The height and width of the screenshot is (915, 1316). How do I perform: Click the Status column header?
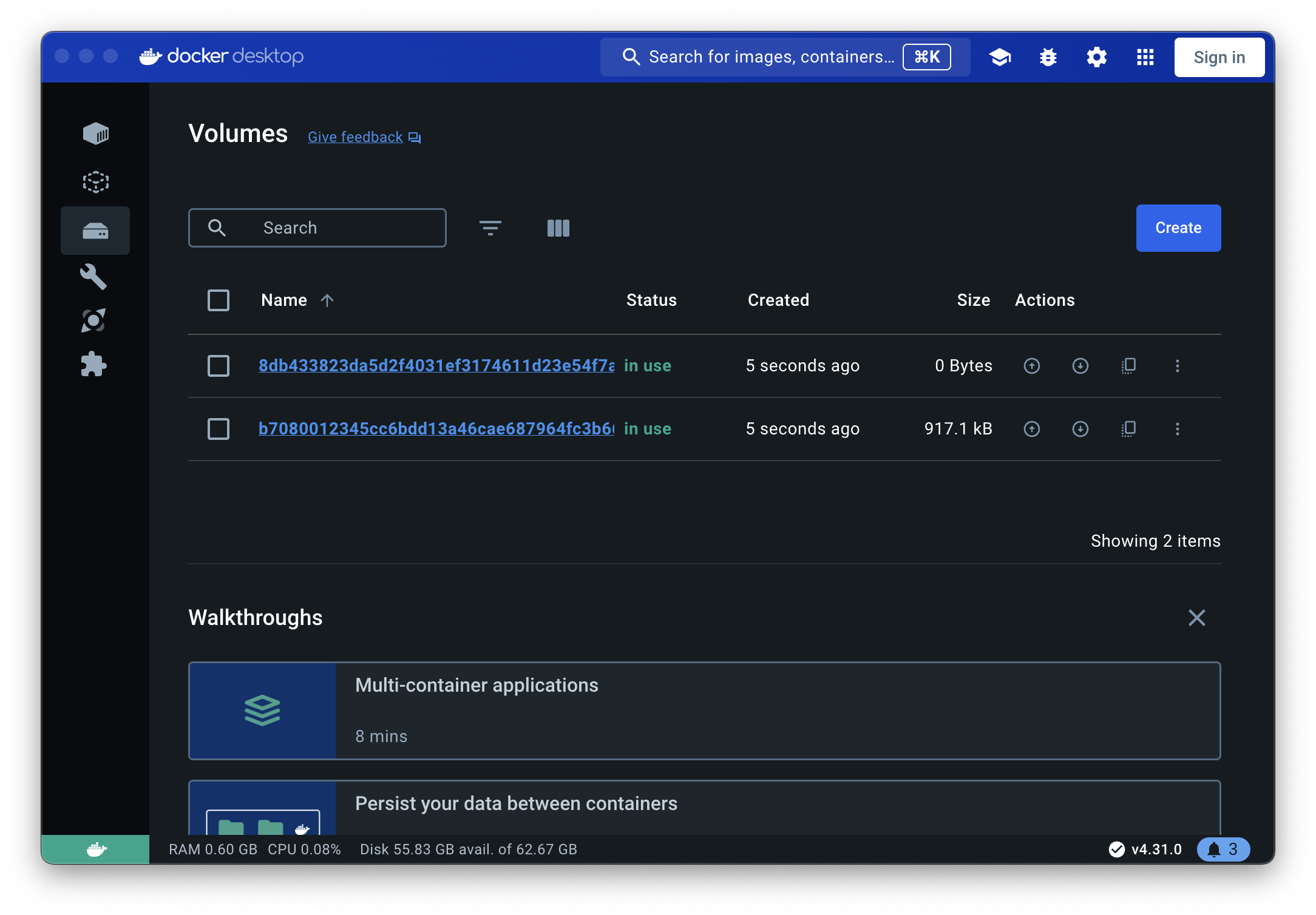coord(651,300)
